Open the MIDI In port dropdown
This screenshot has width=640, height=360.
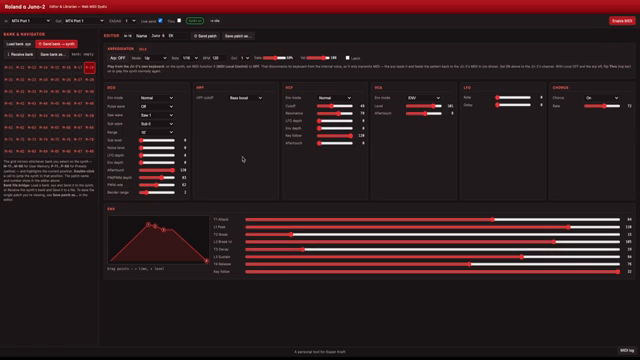[x=31, y=21]
